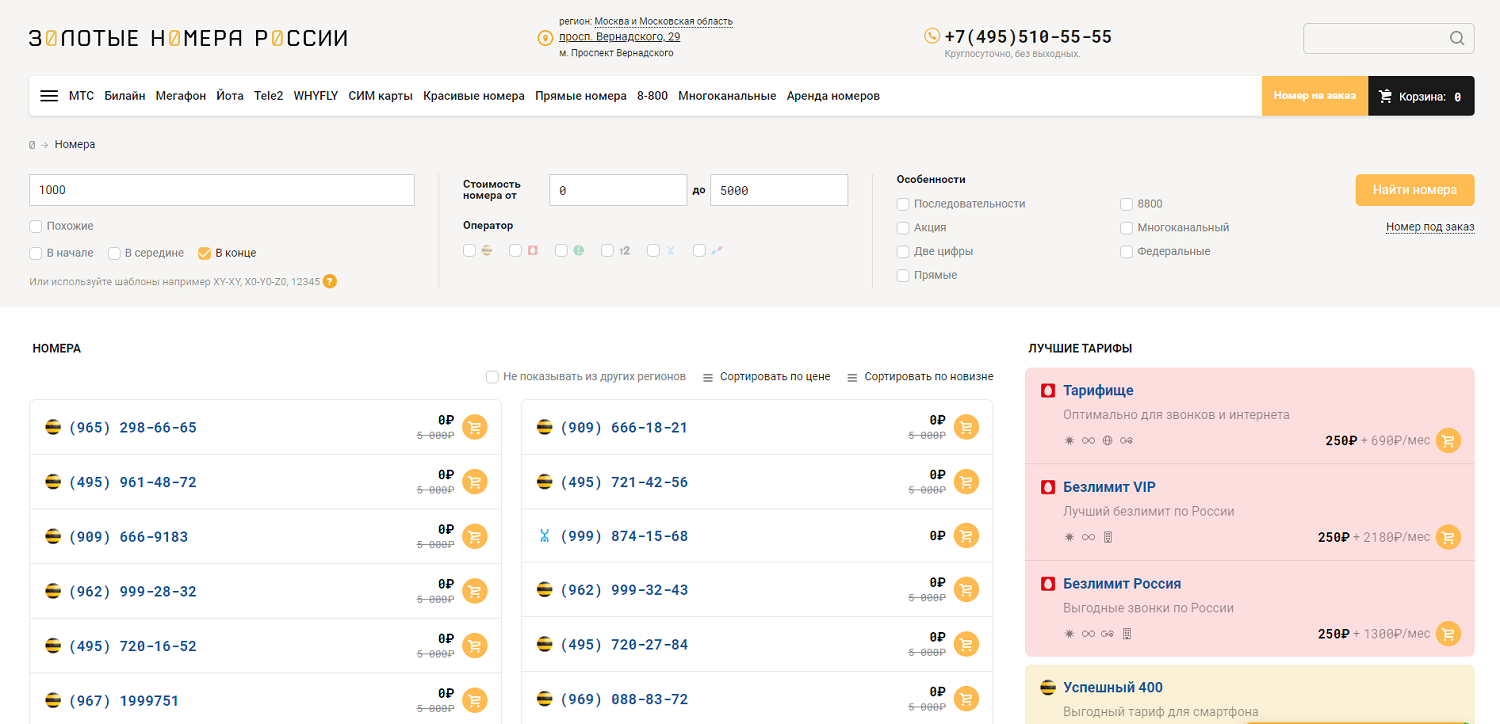Sort numbers via Сортировать по цене
The image size is (1500, 724).
point(767,377)
